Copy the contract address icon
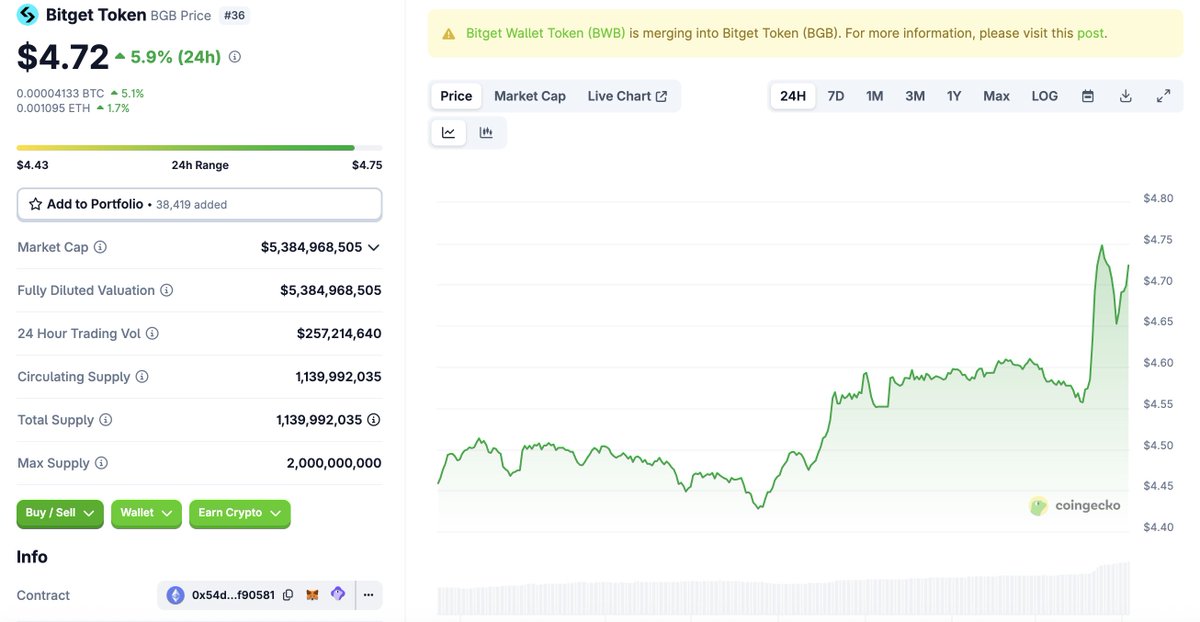 (x=288, y=595)
